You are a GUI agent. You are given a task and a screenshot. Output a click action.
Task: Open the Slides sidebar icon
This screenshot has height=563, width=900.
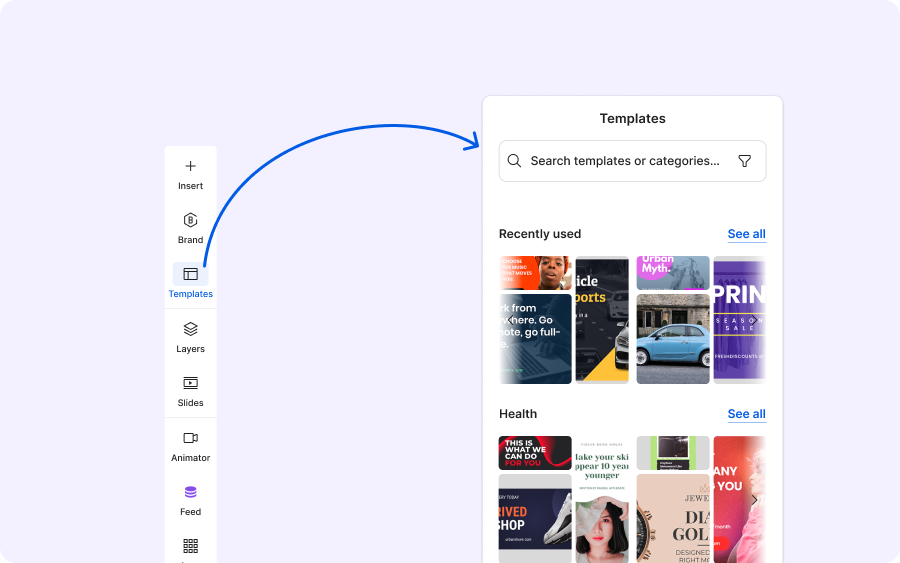coord(191,383)
